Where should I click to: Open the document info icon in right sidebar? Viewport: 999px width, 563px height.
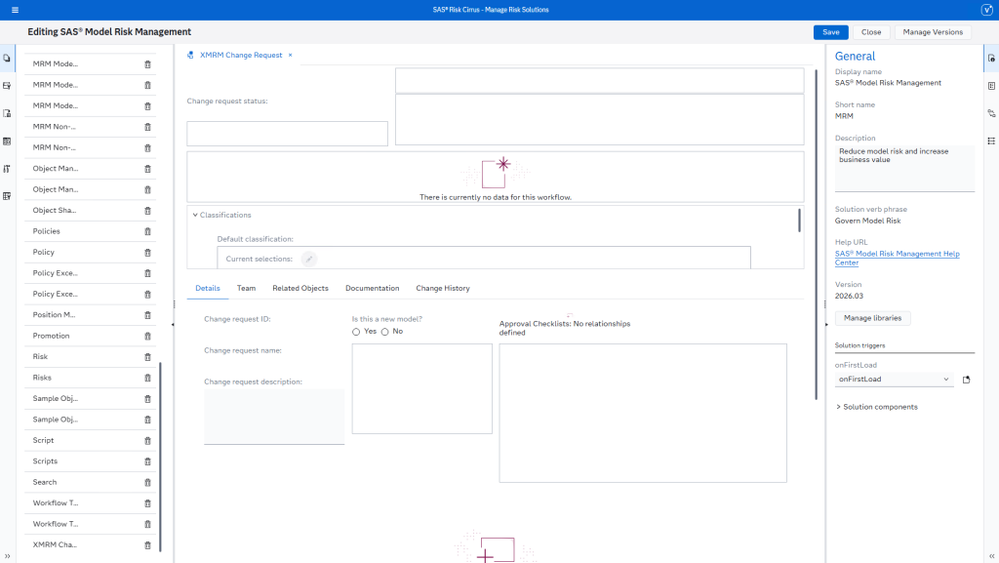[x=991, y=58]
